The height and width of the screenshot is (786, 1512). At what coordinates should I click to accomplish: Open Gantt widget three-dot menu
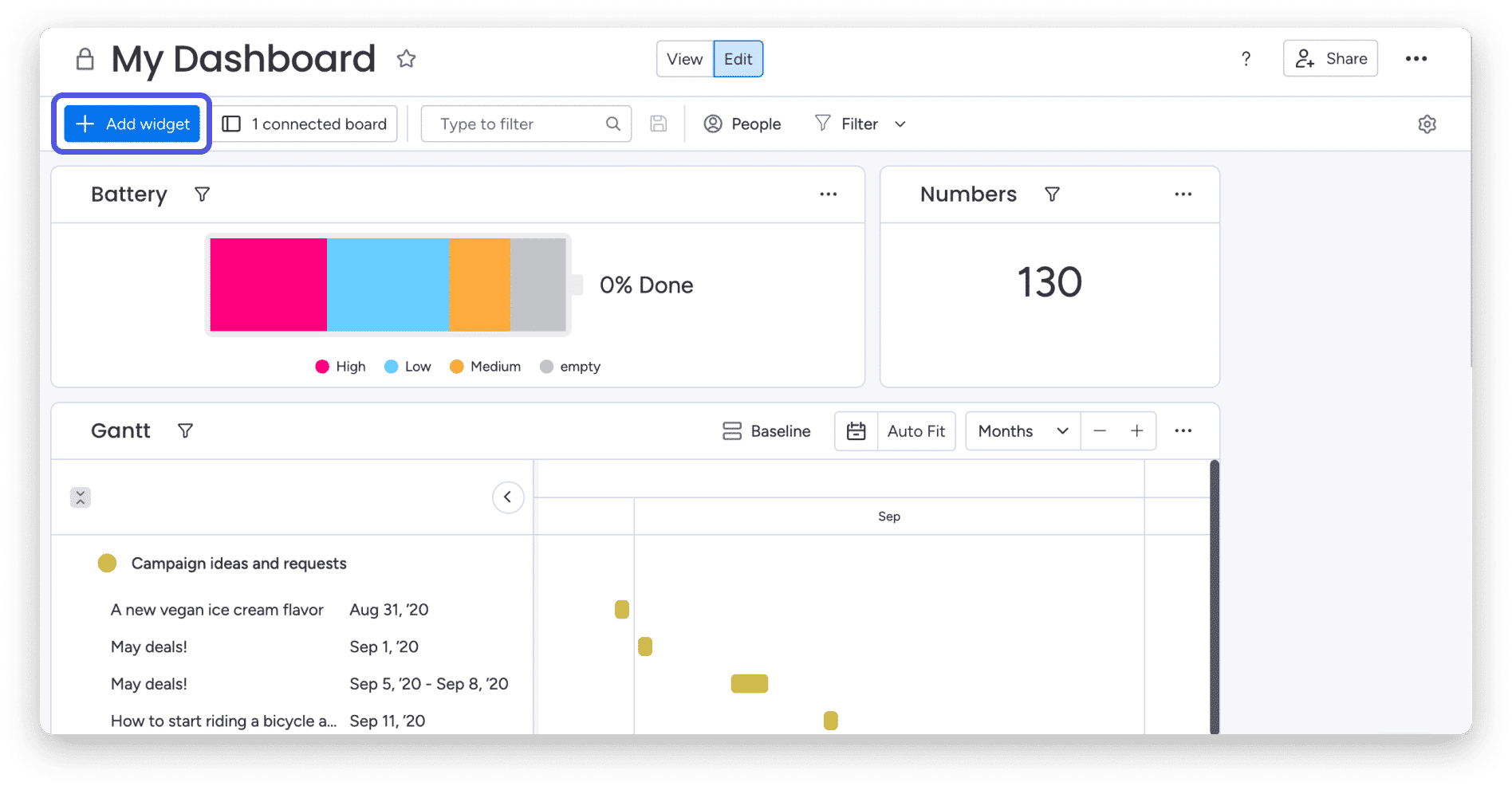(1183, 431)
